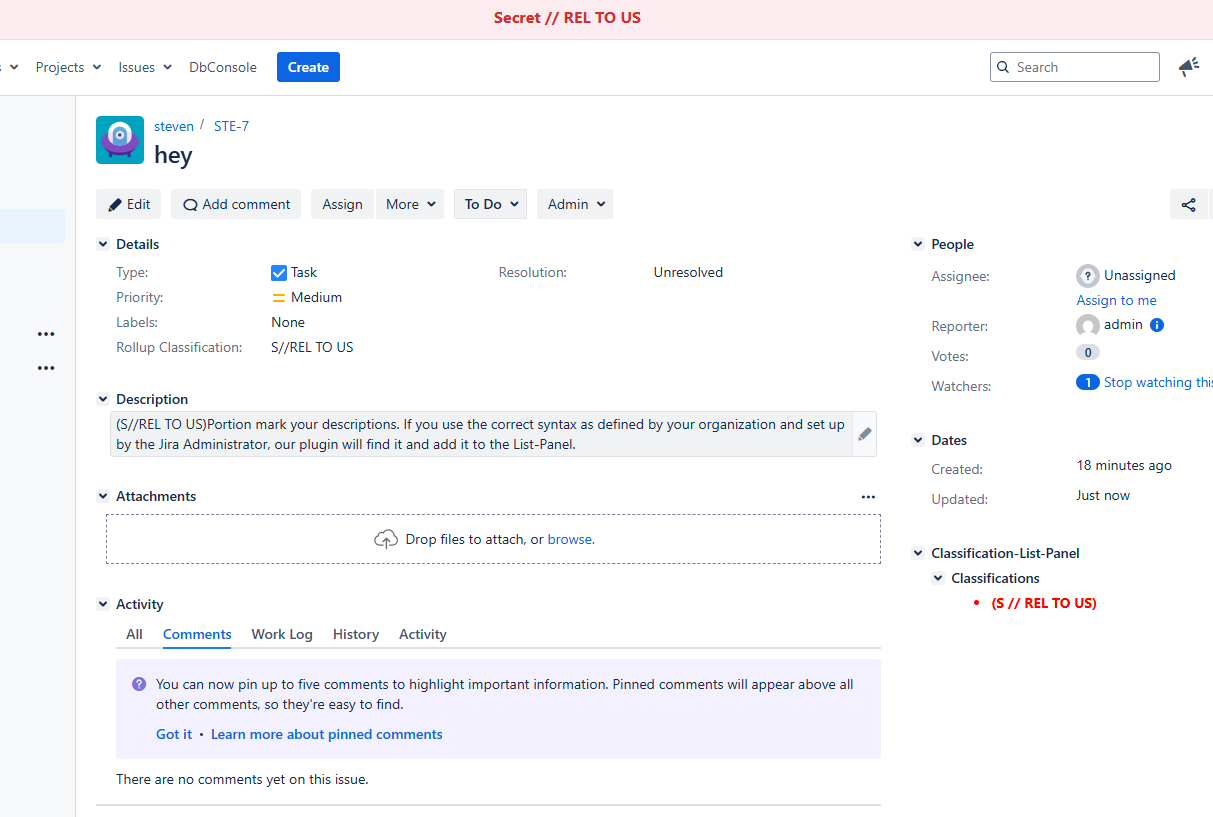The width and height of the screenshot is (1213, 817).
Task: Open the To Do status dropdown
Action: coord(490,204)
